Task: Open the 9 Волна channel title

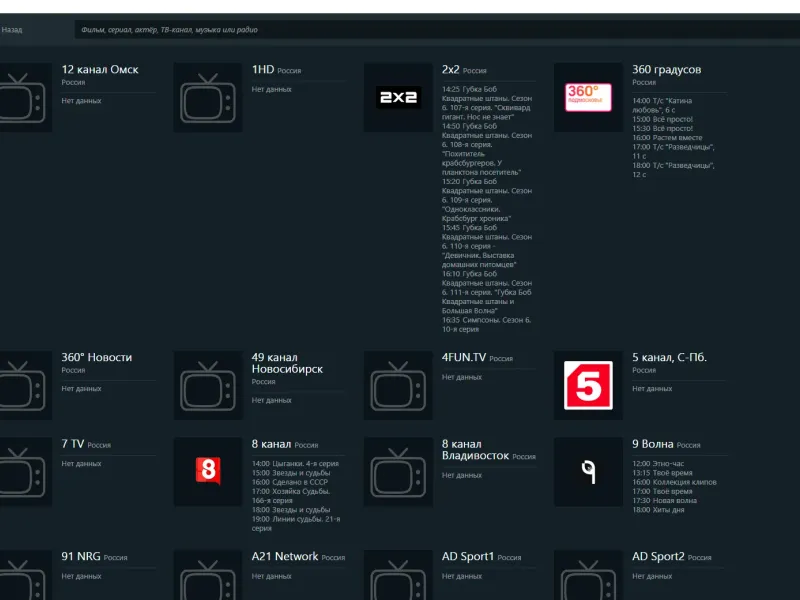Action: click(653, 444)
